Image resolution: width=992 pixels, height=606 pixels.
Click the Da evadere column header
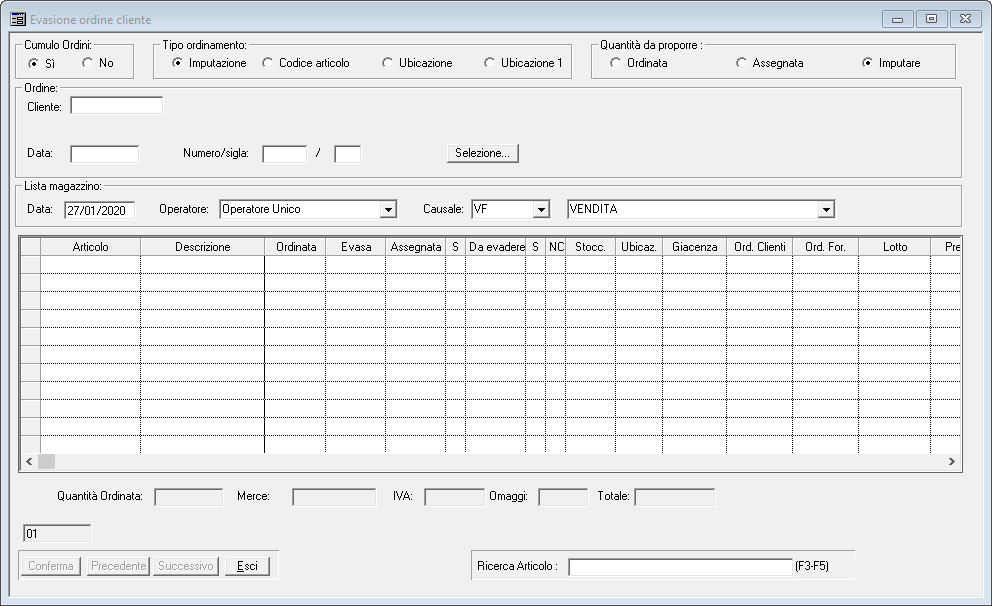coord(495,247)
